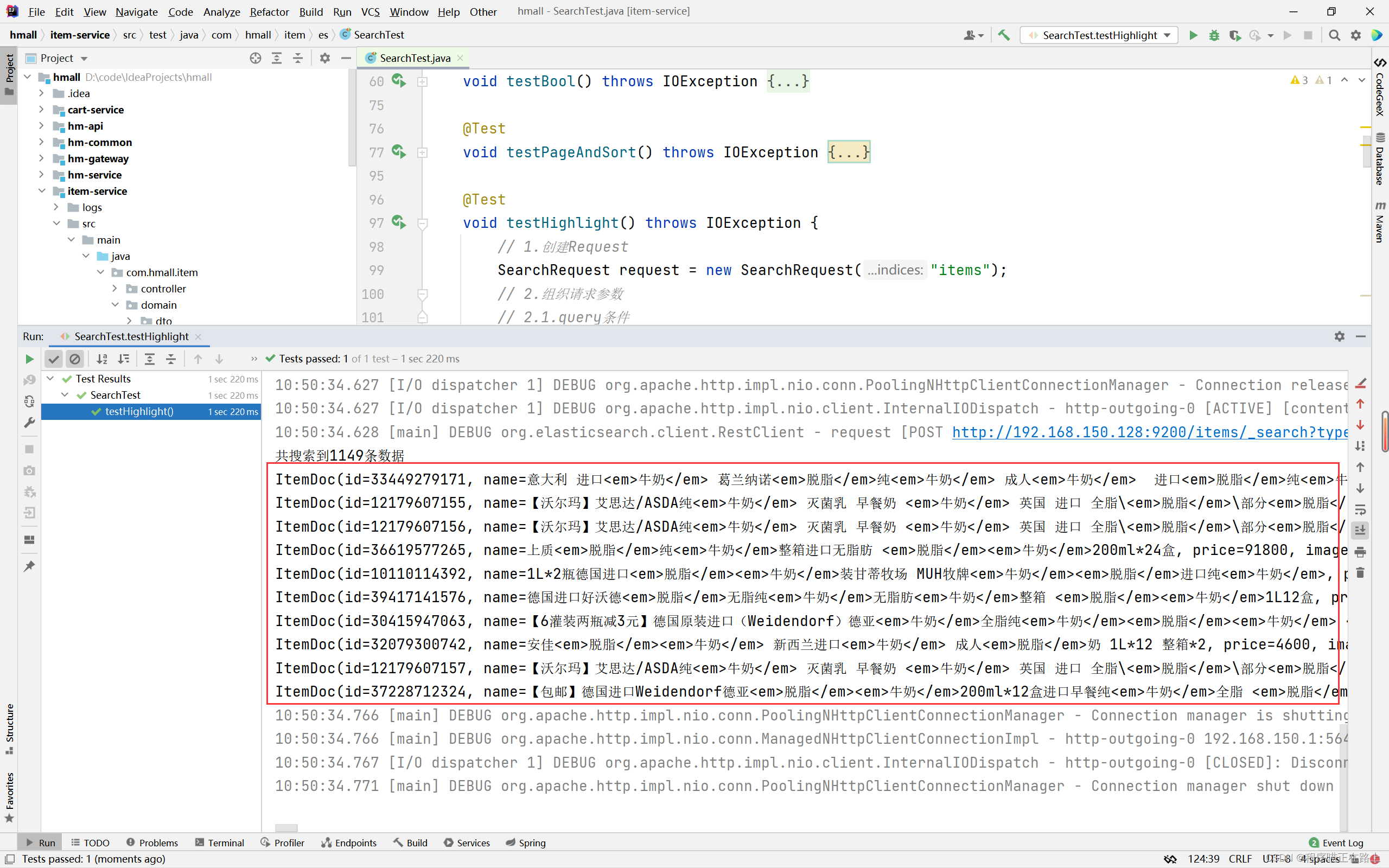Expand the hm-gateway module folder
This screenshot has height=868, width=1389.
[41, 158]
